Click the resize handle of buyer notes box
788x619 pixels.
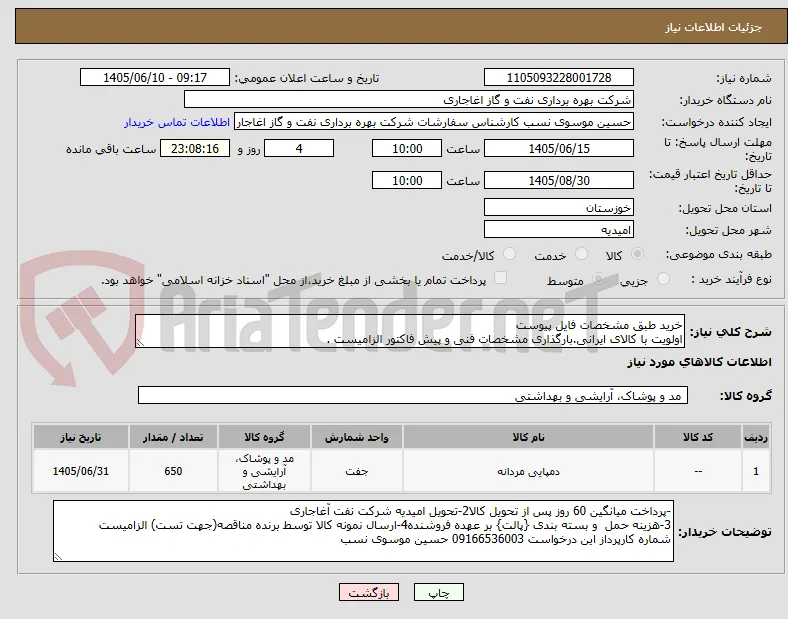coord(58,557)
